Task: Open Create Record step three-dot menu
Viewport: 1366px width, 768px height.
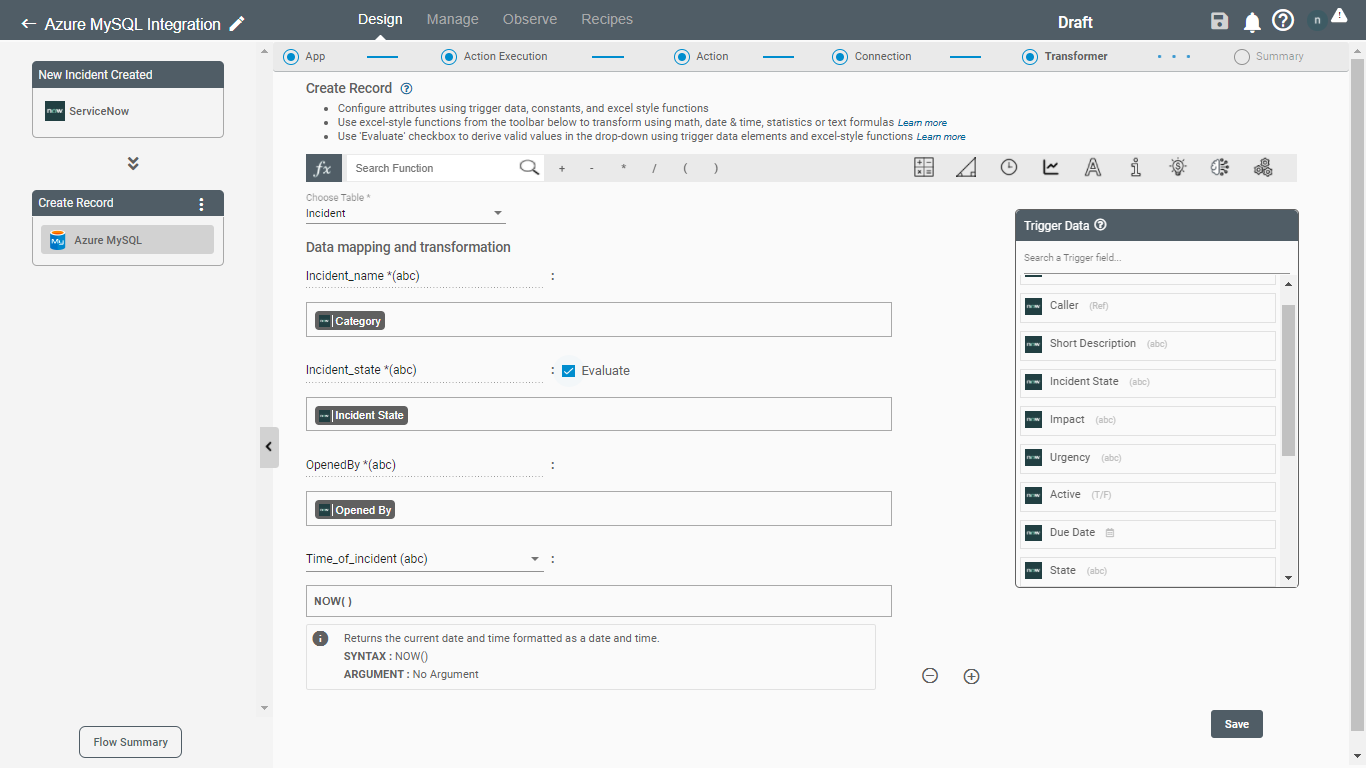Action: [x=201, y=204]
